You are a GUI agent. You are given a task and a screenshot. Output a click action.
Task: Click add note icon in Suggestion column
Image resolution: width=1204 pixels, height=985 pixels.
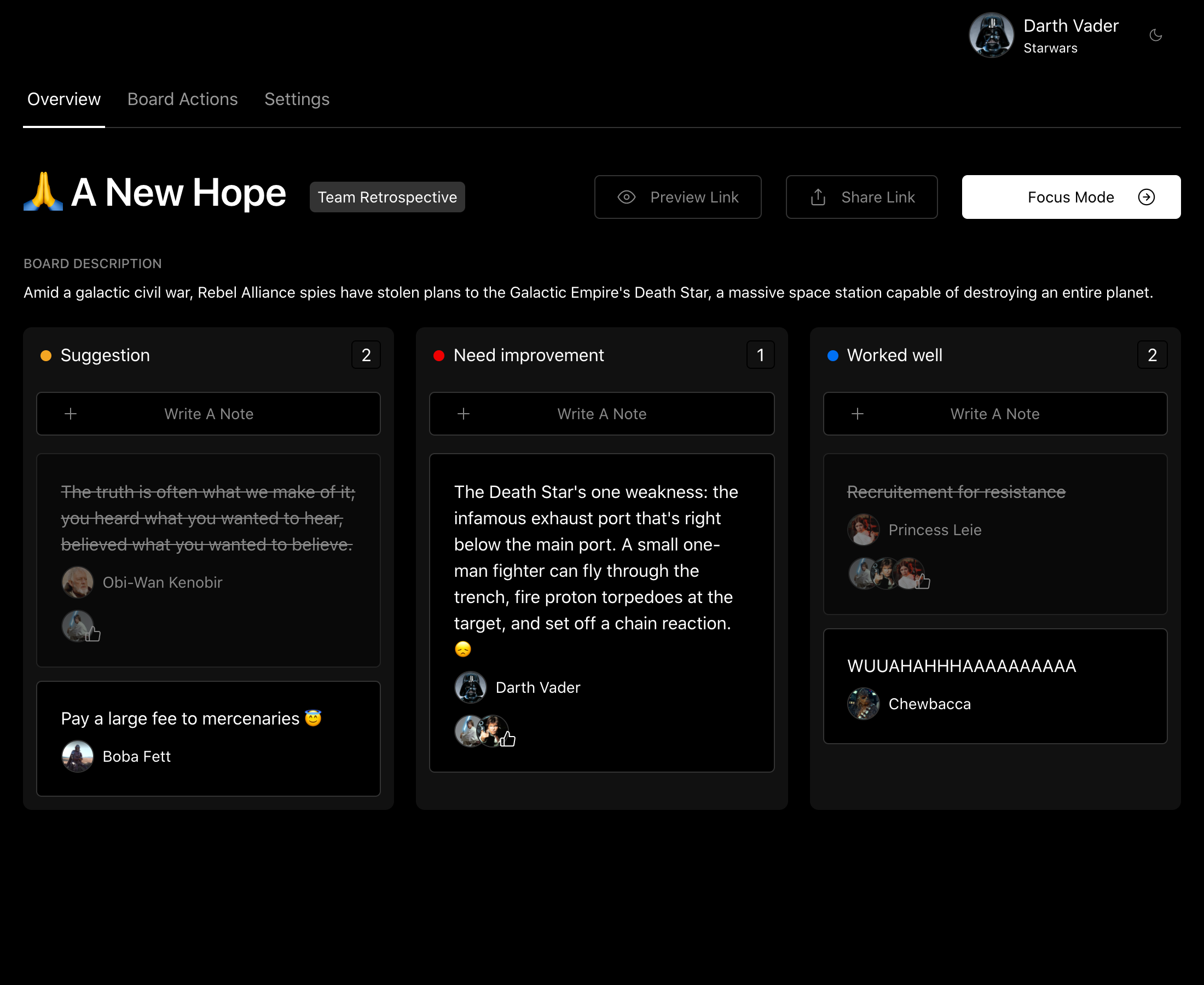[x=70, y=413]
